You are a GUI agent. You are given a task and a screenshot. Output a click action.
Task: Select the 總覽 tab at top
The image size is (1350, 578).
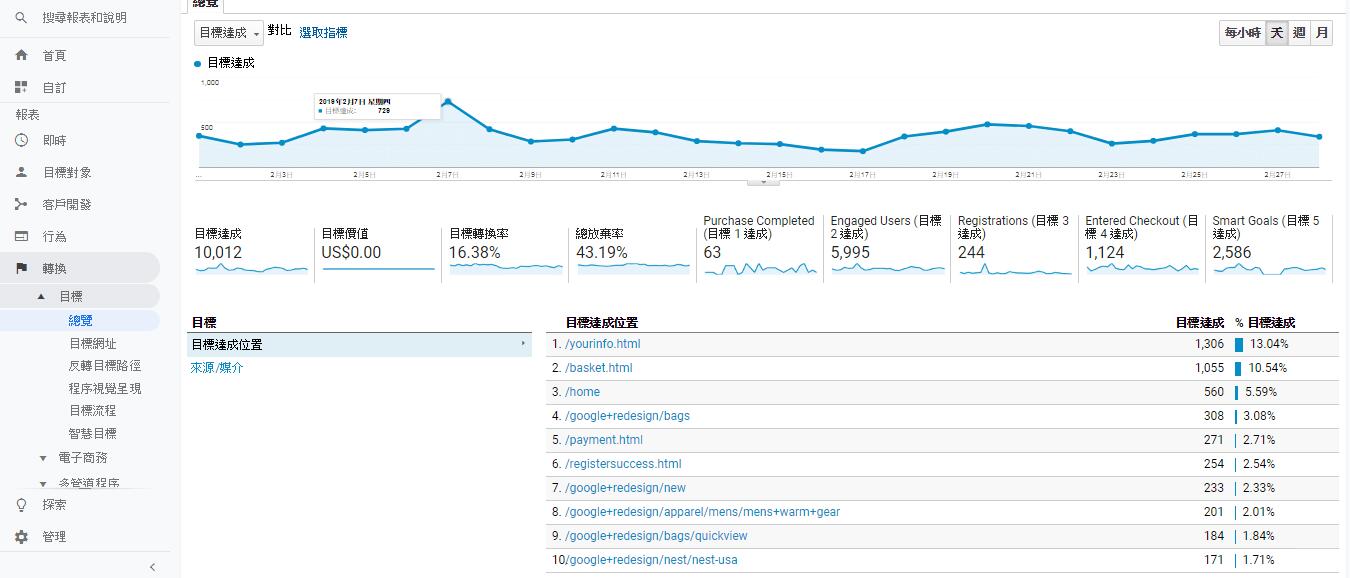205,5
